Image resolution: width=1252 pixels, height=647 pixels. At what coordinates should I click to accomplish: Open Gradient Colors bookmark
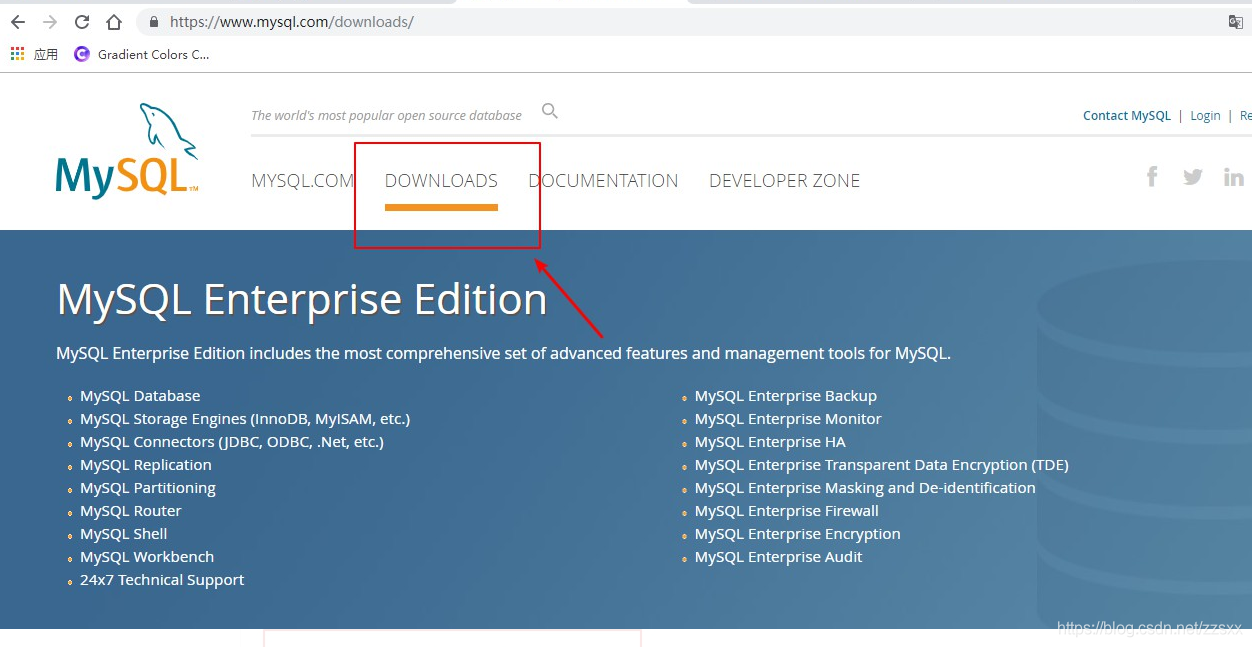142,54
